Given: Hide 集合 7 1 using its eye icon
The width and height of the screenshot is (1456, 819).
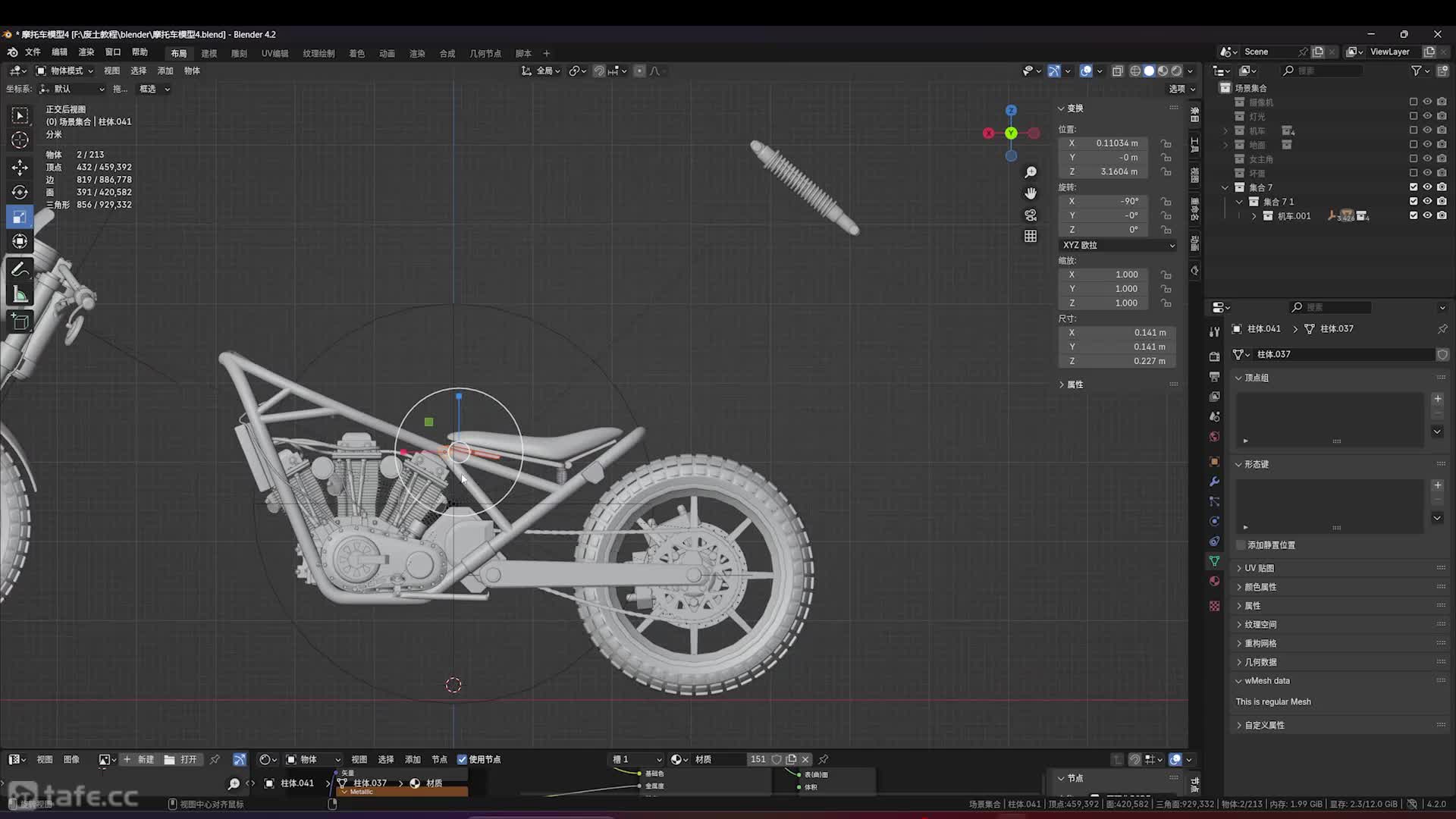Looking at the screenshot, I should 1427,202.
